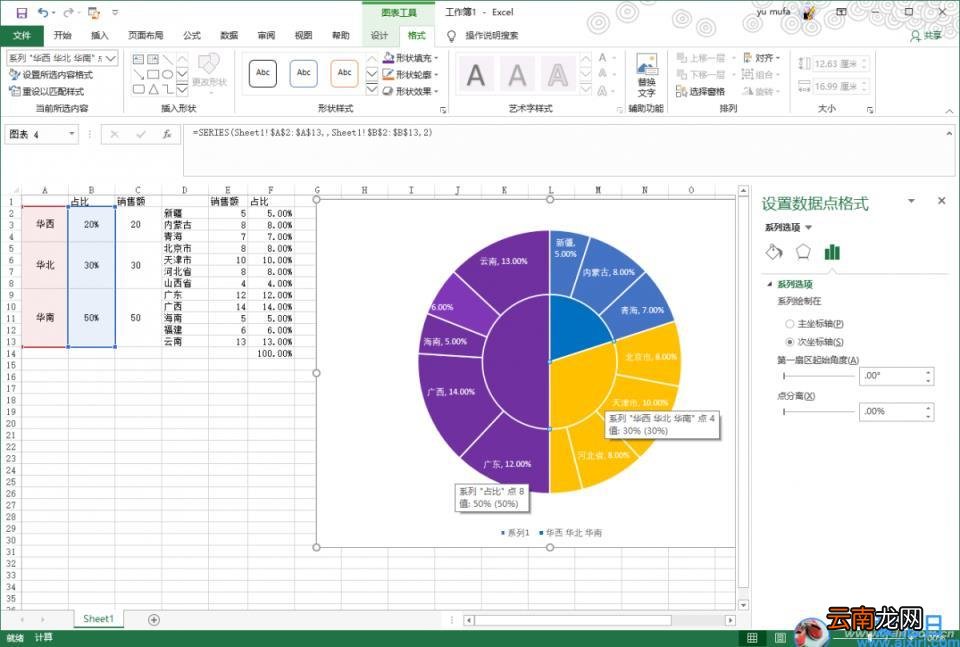Viewport: 960px width, 647px height.
Task: Undo the last action
Action: 43,12
